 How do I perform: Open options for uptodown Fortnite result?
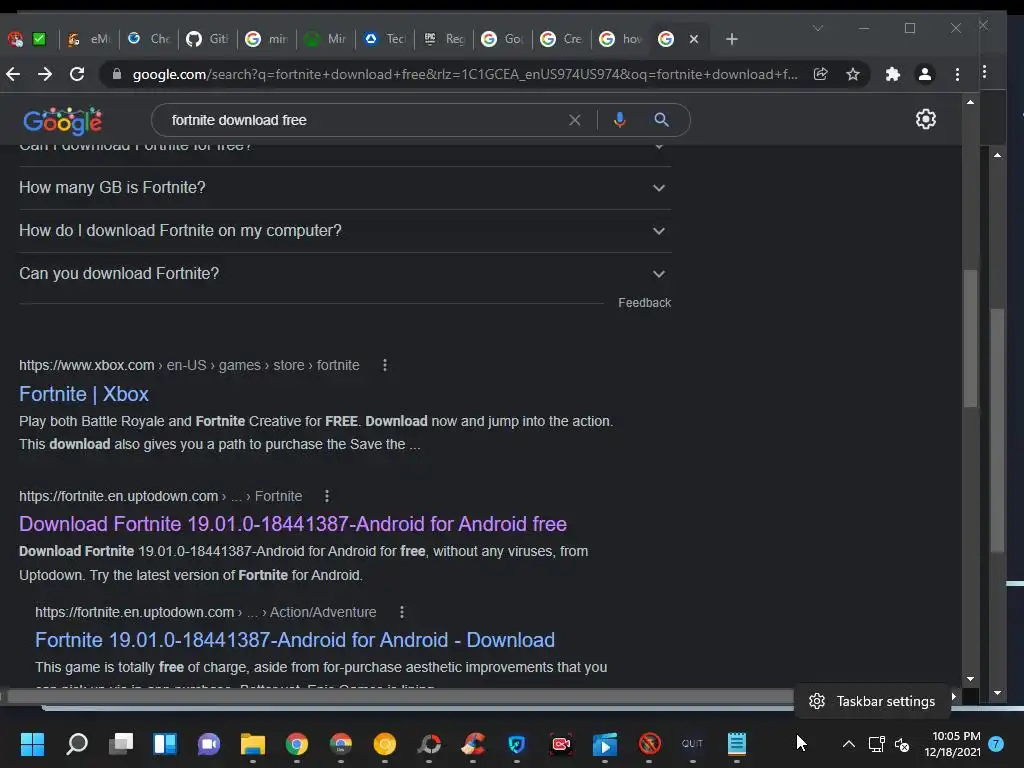[327, 496]
